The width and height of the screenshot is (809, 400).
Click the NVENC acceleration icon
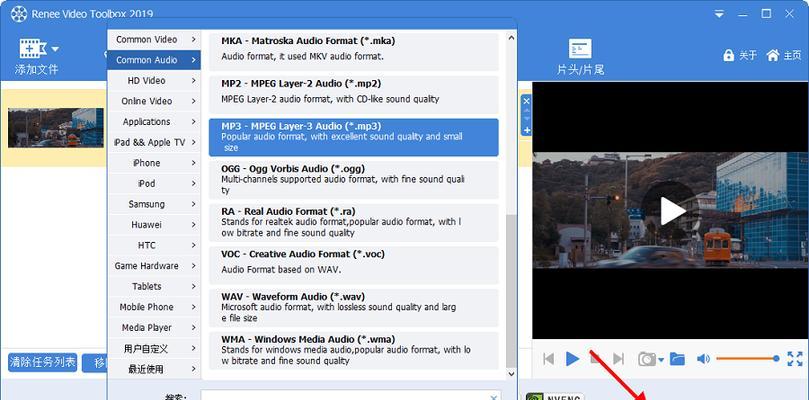click(x=555, y=397)
